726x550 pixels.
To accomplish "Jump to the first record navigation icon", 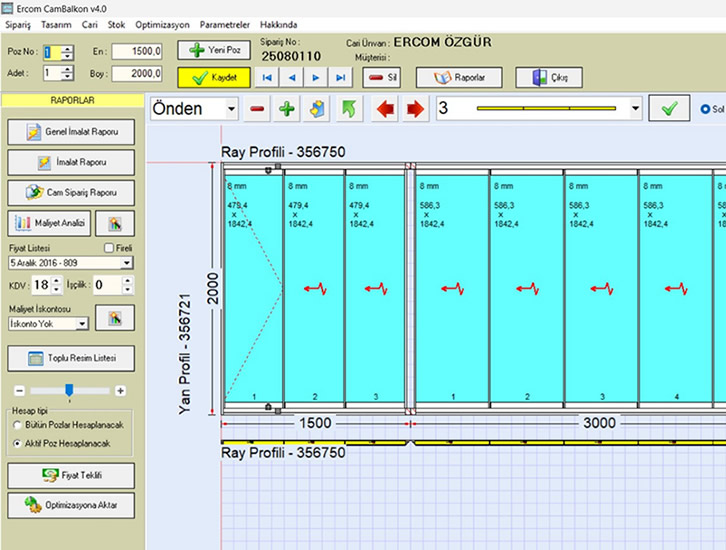I will (x=266, y=77).
